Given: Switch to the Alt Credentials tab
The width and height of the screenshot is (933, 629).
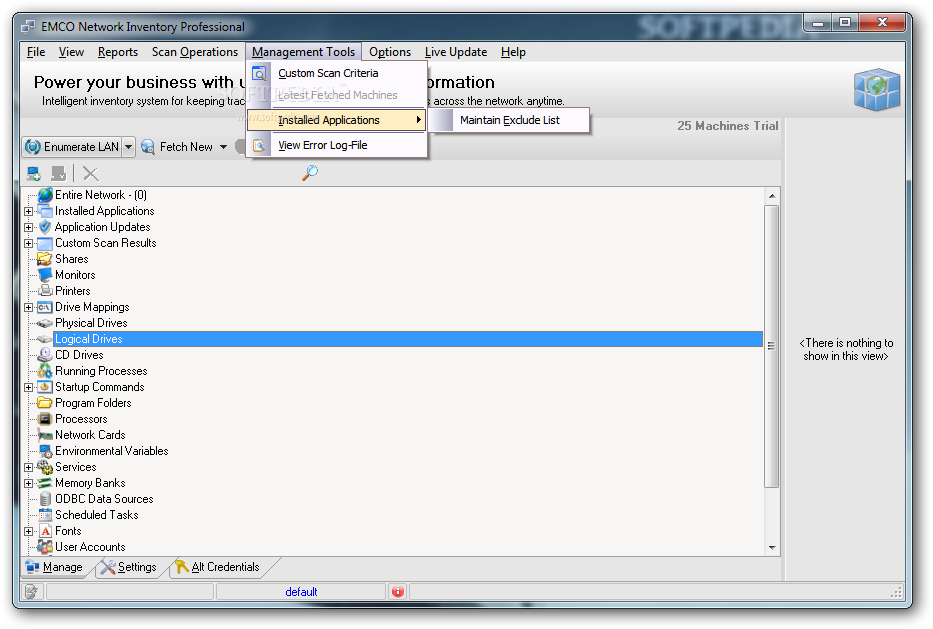Looking at the screenshot, I should (x=218, y=567).
